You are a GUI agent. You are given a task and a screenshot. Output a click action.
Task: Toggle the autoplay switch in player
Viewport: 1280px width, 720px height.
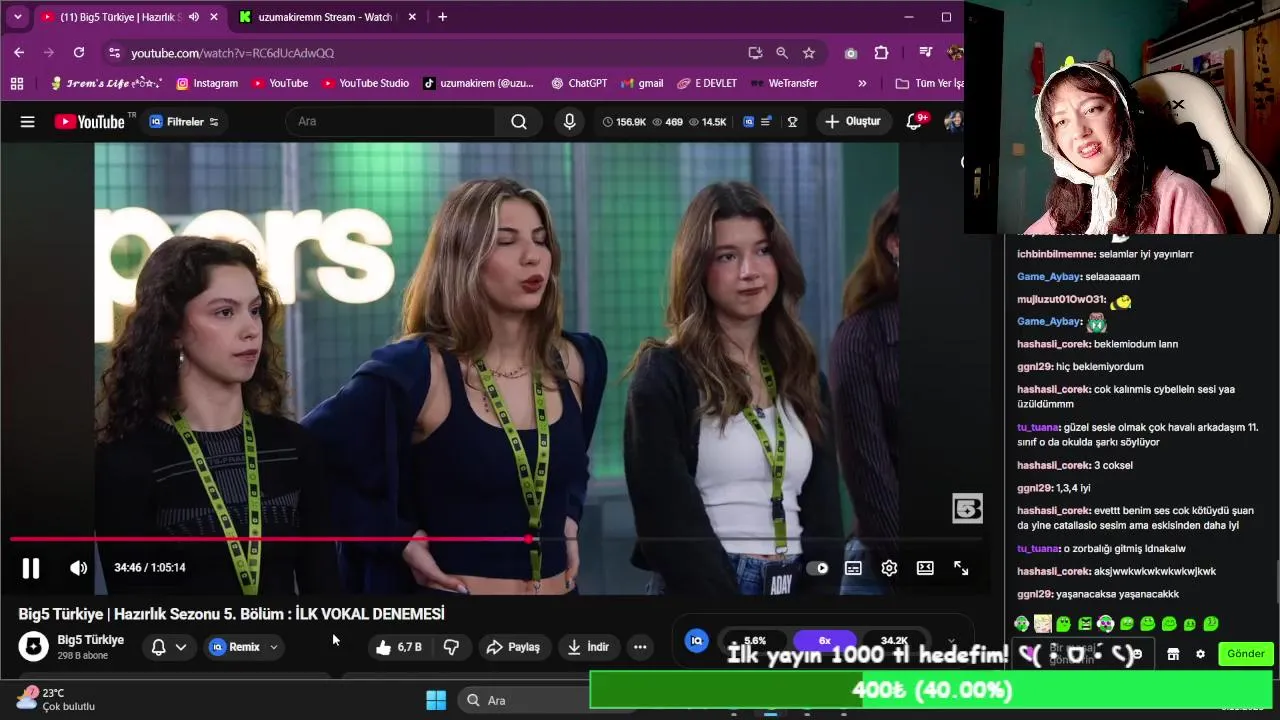817,568
